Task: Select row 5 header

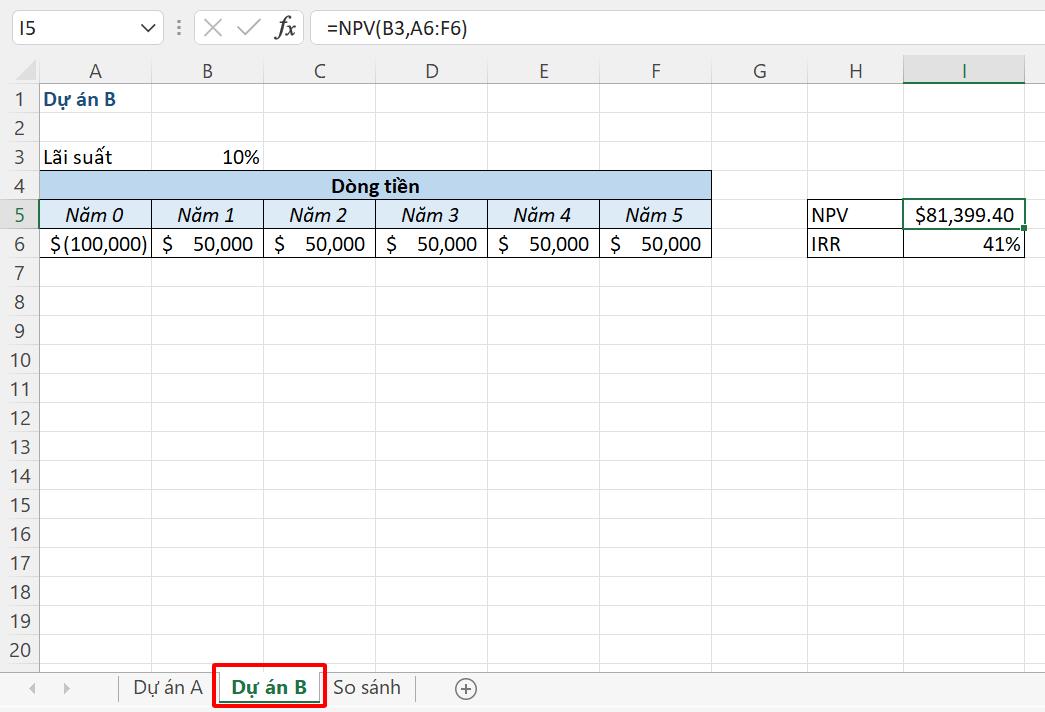Action: tap(20, 215)
